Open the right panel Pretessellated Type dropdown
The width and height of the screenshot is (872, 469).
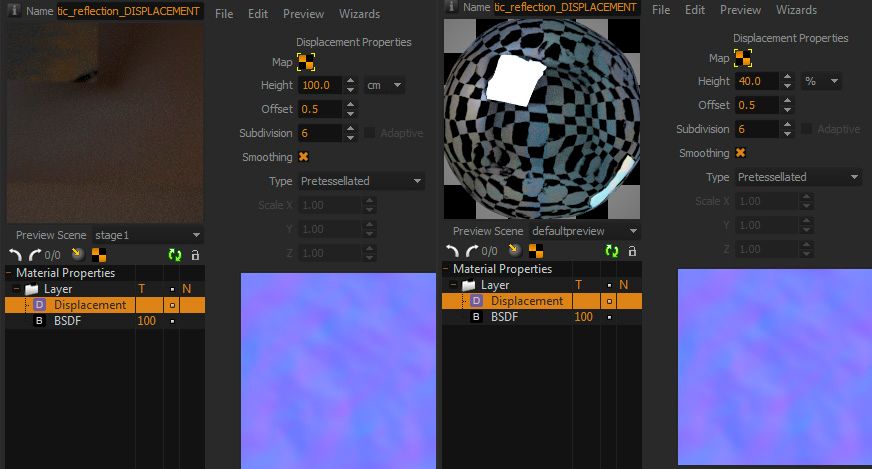tap(798, 177)
